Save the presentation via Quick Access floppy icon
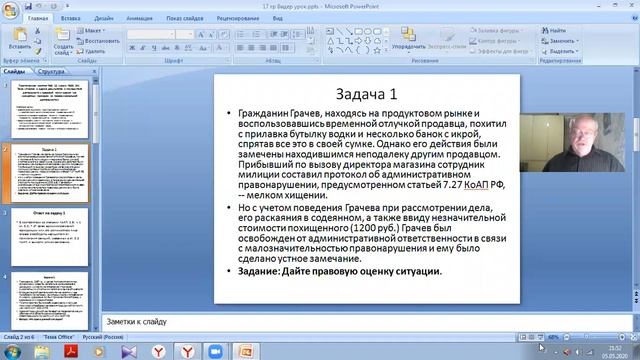This screenshot has width=640, height=360. click(28, 6)
